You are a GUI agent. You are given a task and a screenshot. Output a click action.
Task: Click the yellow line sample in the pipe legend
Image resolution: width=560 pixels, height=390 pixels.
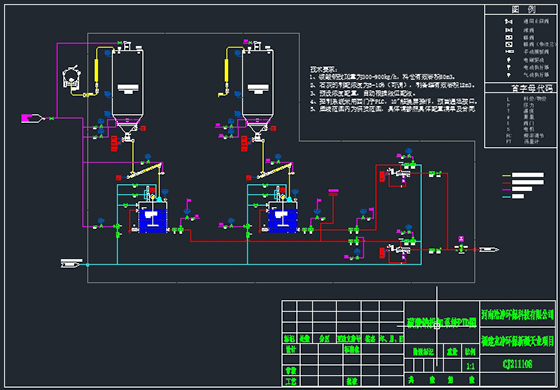(x=506, y=175)
